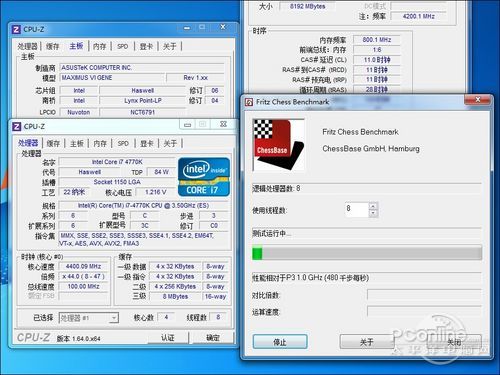The height and width of the screenshot is (375, 500).
Task: Click the 关闭 button in Fritz benchmark
Action: (x=454, y=342)
